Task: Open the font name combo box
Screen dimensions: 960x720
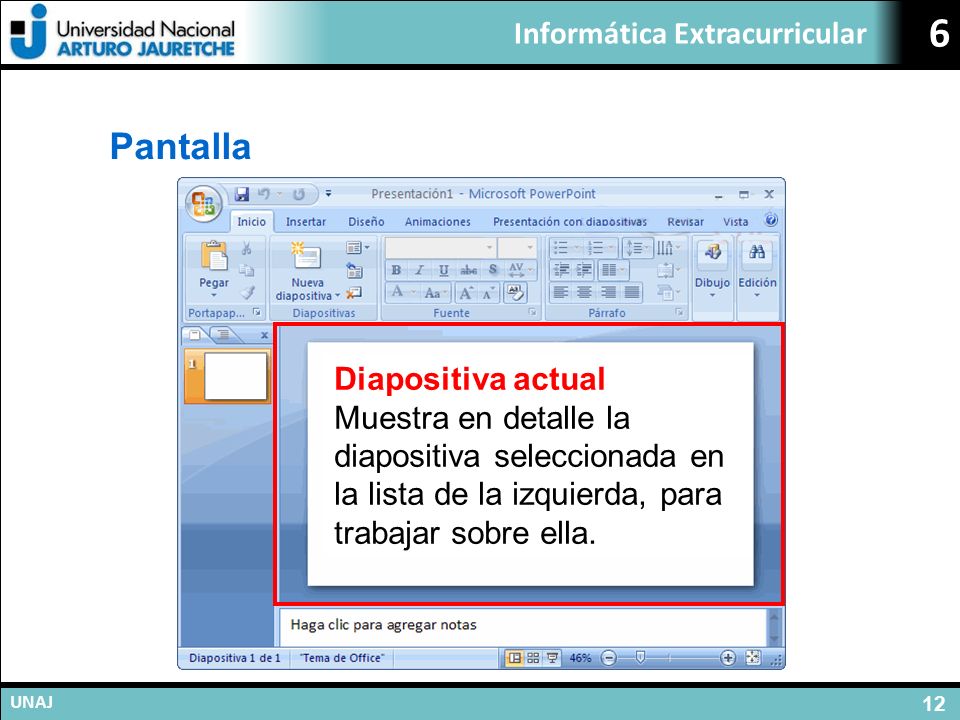Action: (440, 248)
